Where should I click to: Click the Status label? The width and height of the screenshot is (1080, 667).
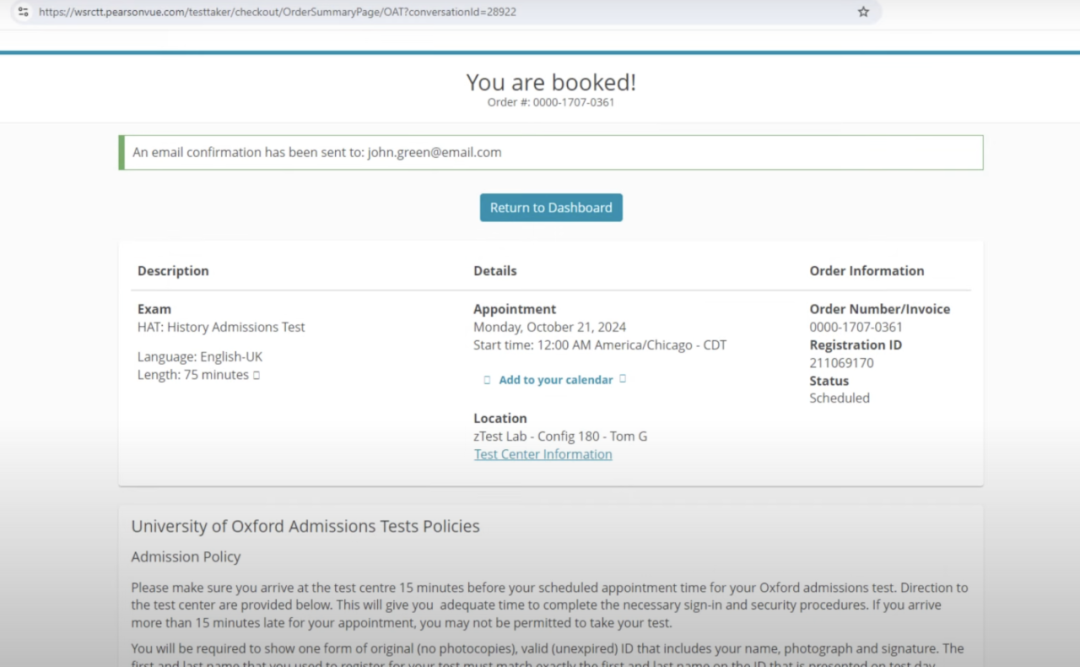pyautogui.click(x=829, y=381)
